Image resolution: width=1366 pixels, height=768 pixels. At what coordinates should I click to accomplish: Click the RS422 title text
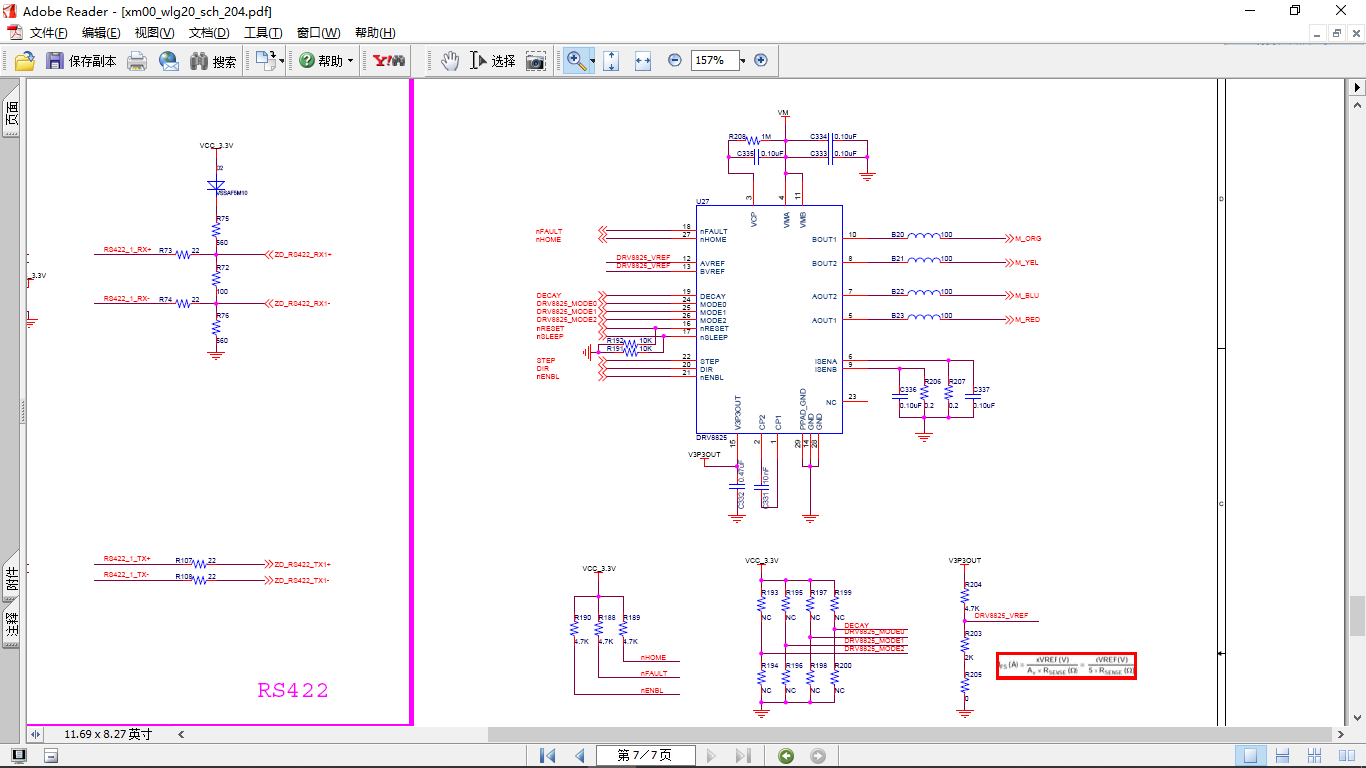(293, 690)
